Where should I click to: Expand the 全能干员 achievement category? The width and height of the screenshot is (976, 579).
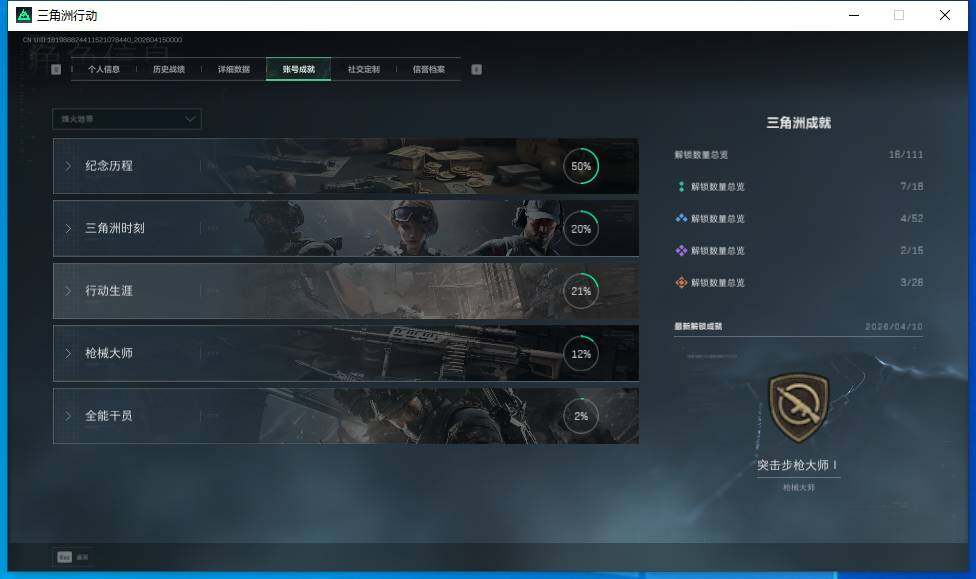(345, 416)
